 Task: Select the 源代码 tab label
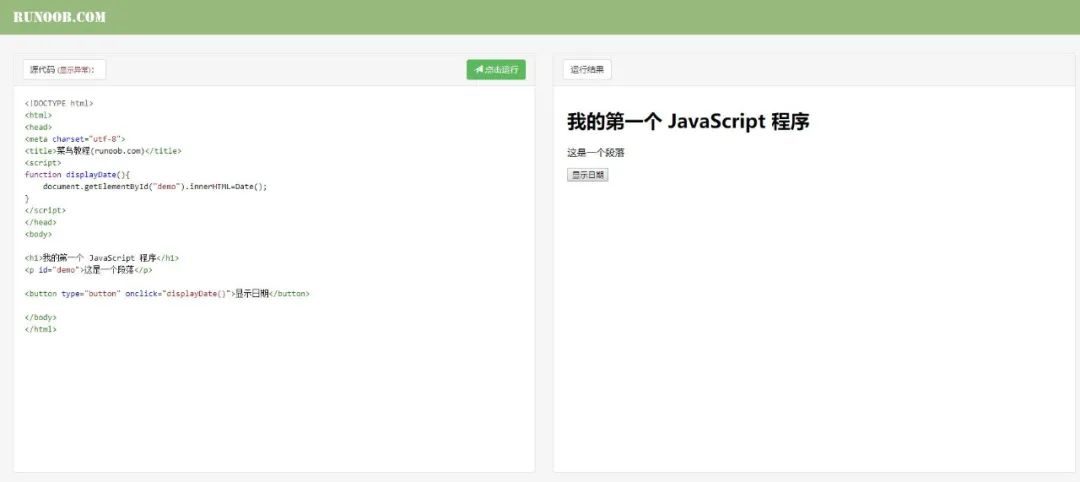[x=43, y=70]
